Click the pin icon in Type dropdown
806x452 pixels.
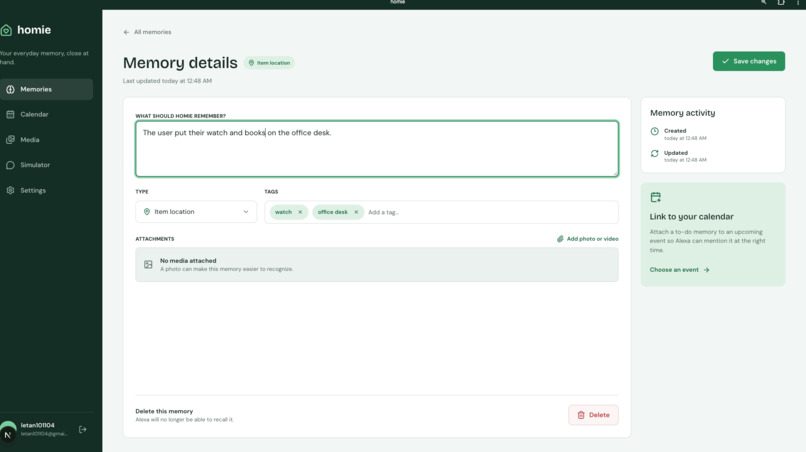(x=146, y=212)
